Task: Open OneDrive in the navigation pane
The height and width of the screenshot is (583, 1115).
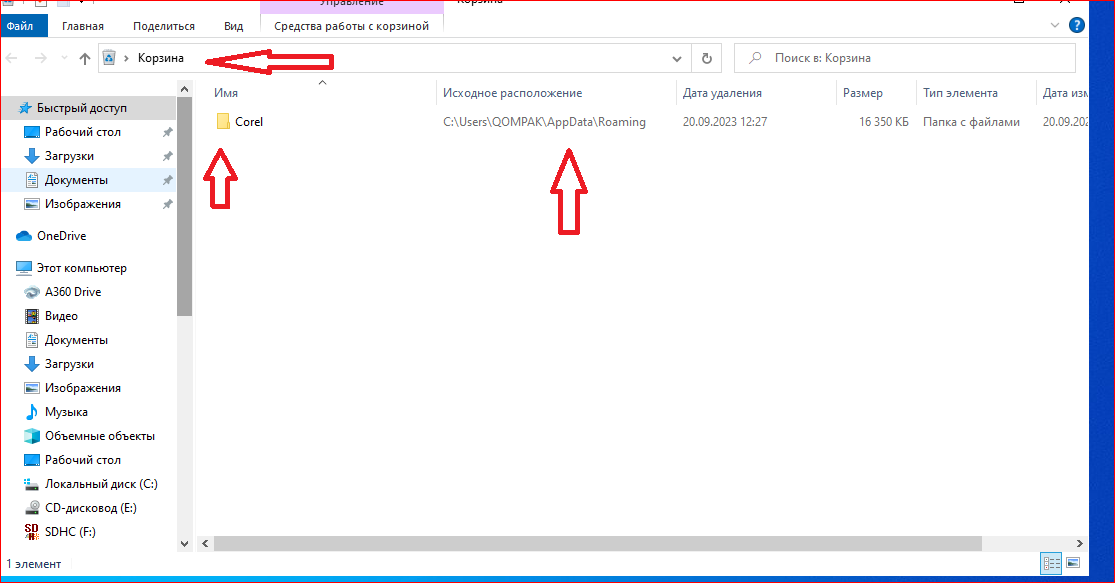Action: [61, 236]
